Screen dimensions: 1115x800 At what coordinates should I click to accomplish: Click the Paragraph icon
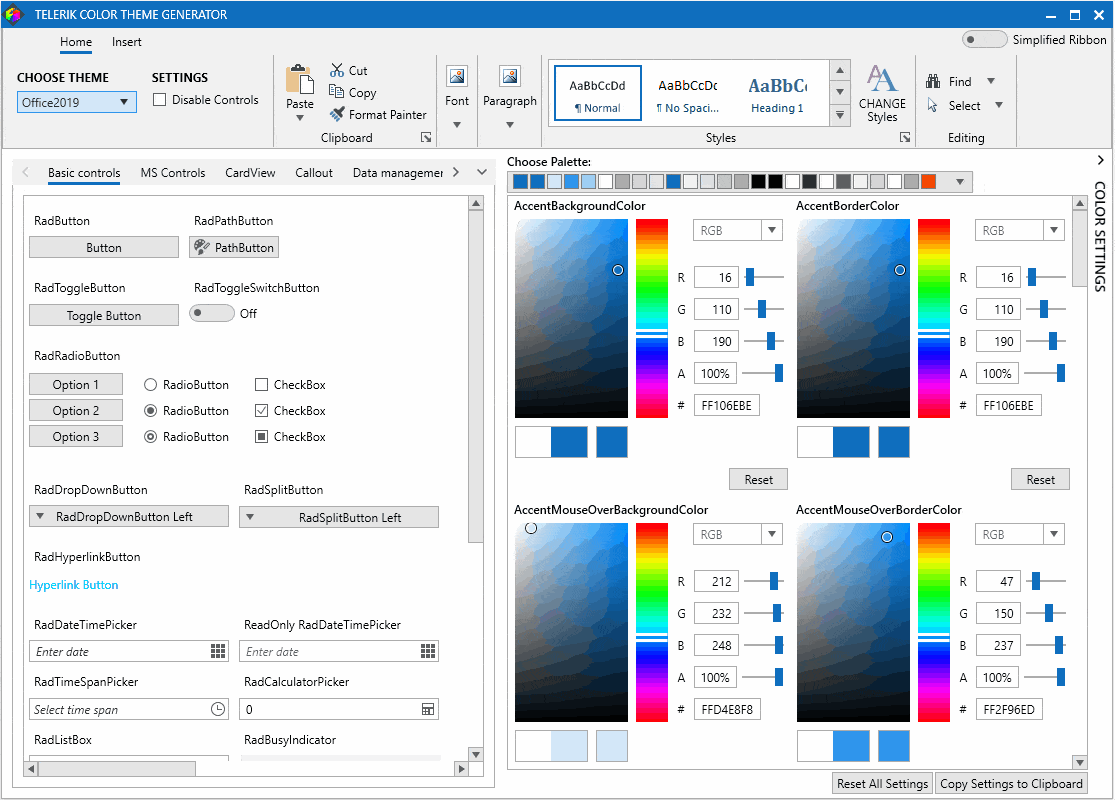(x=510, y=76)
